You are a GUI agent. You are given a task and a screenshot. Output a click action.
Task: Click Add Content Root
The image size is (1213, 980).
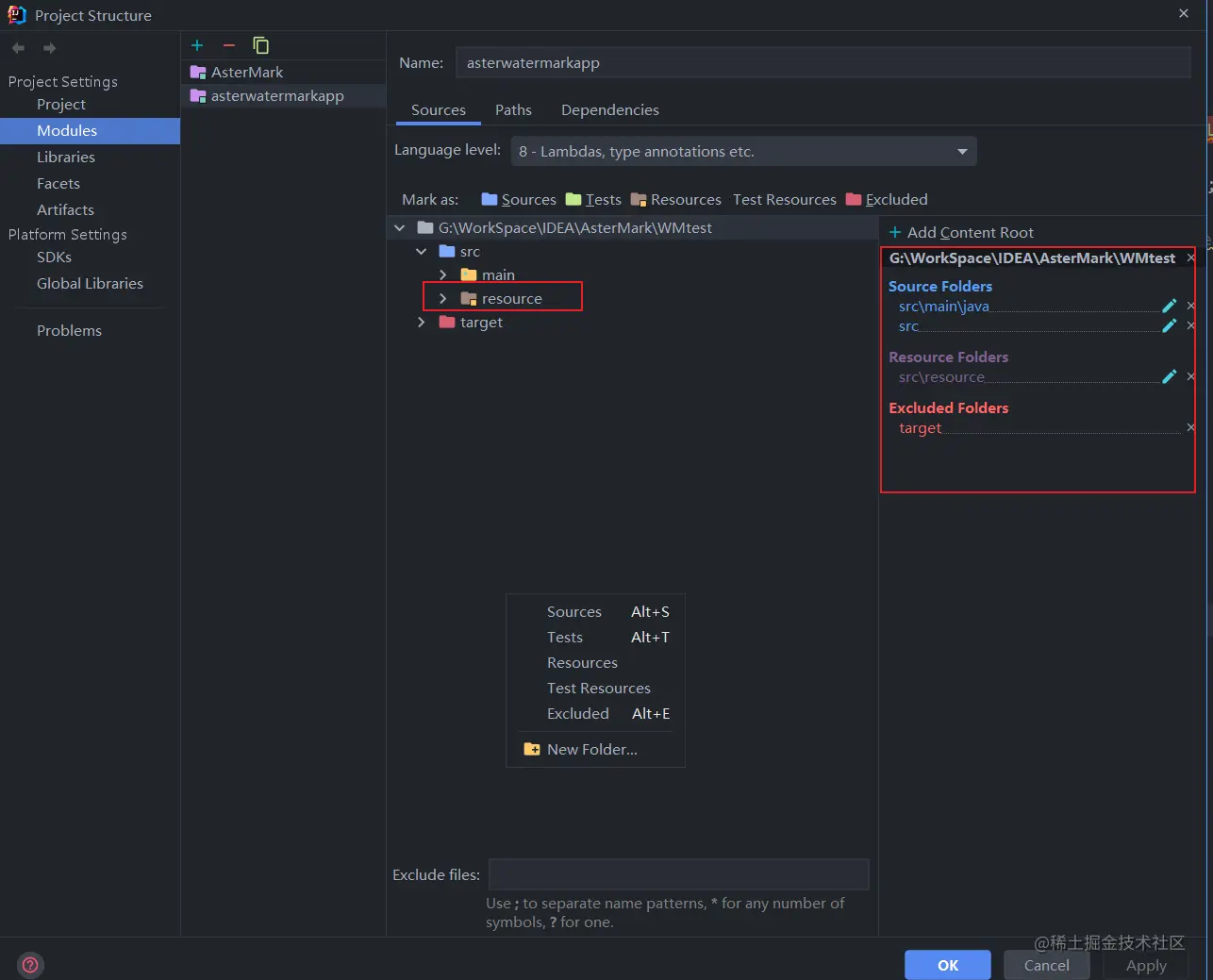click(961, 232)
